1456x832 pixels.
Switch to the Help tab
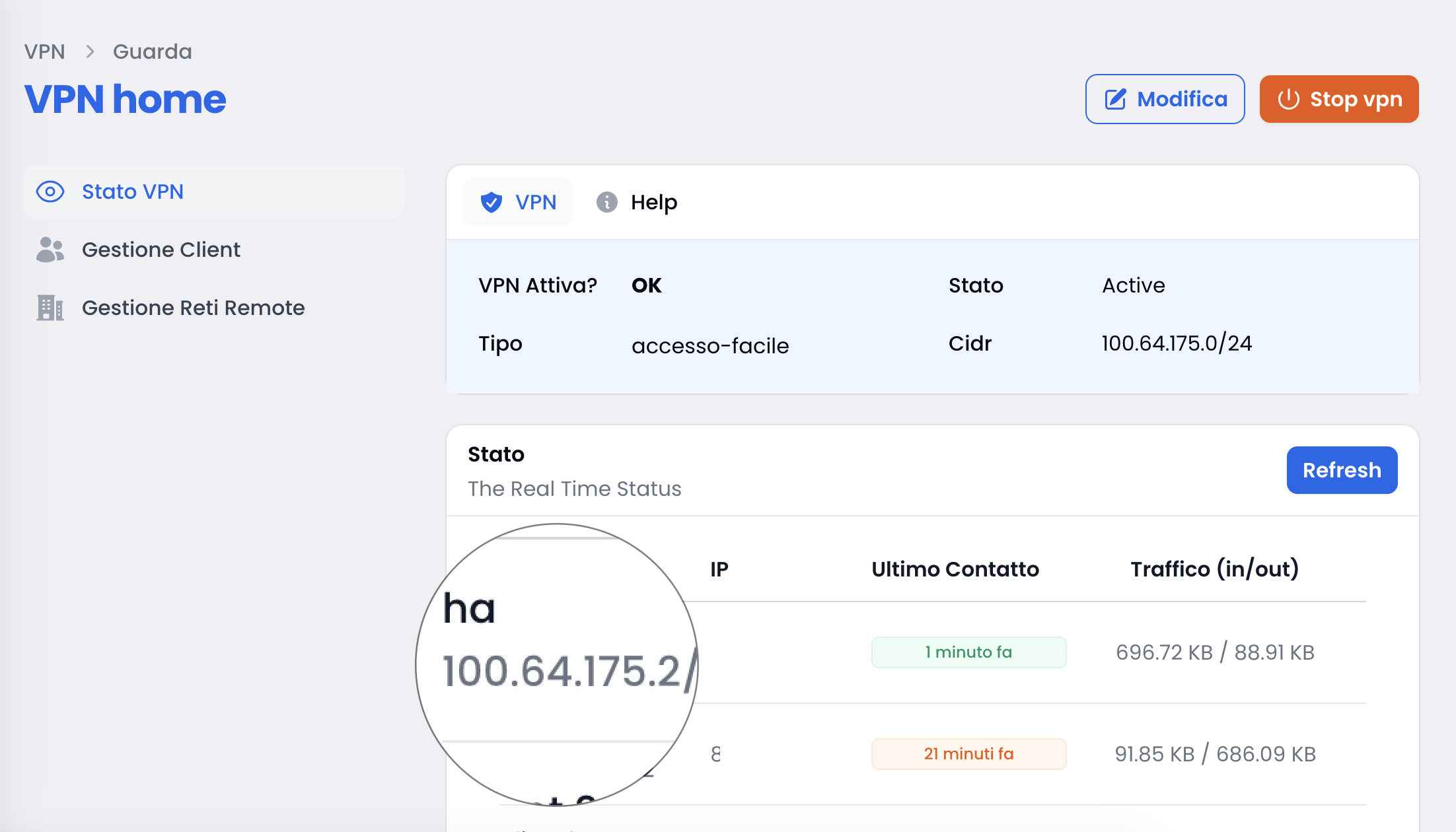(x=637, y=202)
